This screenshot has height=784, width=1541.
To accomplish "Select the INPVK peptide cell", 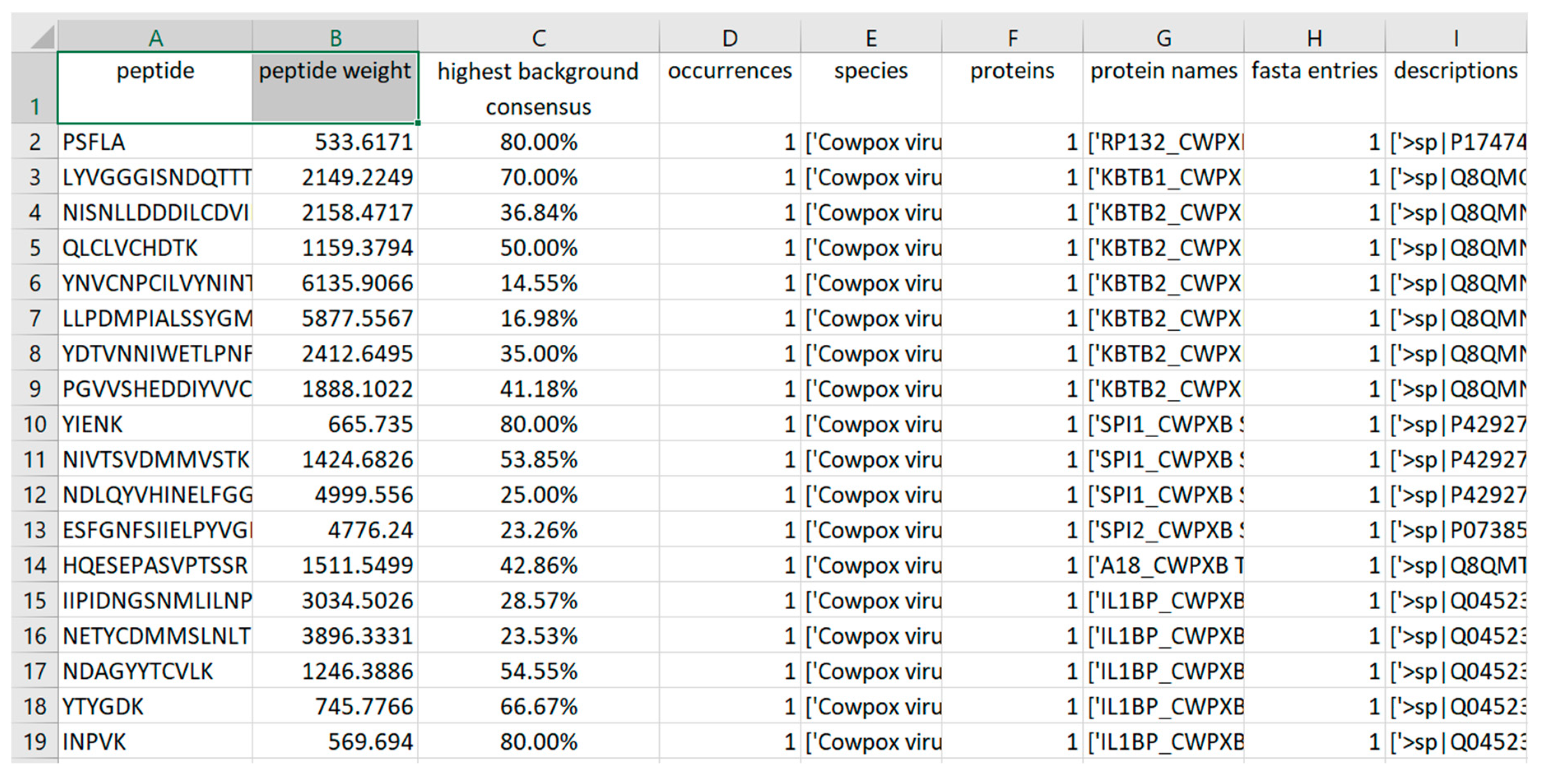I will tap(155, 742).
